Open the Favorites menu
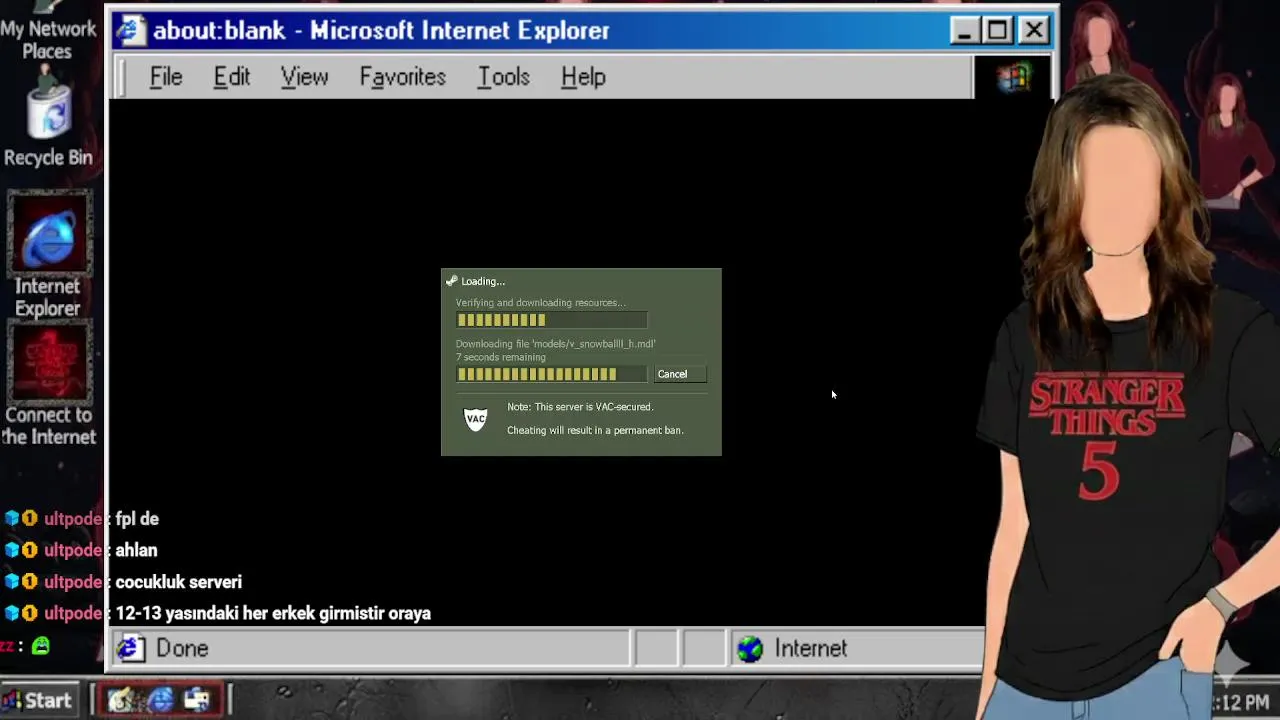Viewport: 1280px width, 720px height. [x=402, y=77]
